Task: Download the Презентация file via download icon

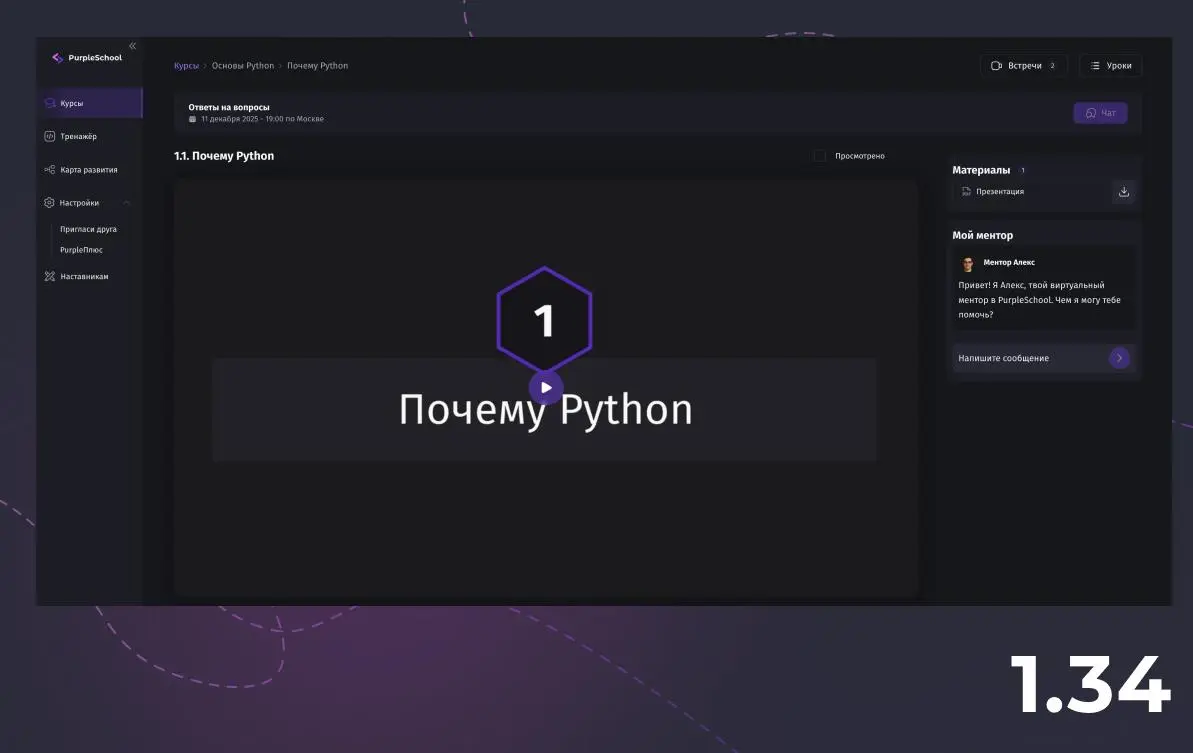Action: (1124, 192)
